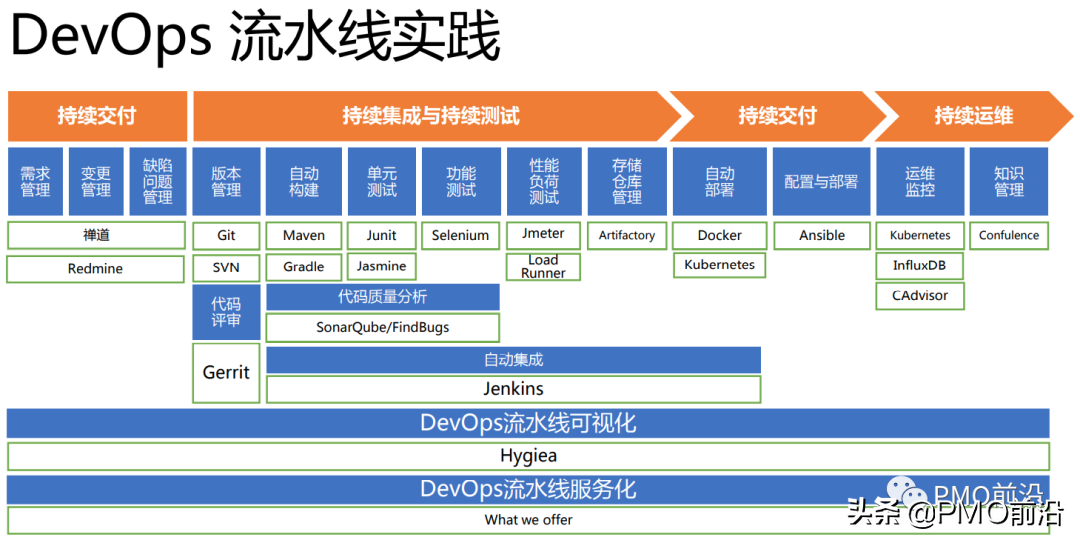This screenshot has height=543, width=1080.
Task: Select the Docker tool box
Action: [720, 235]
